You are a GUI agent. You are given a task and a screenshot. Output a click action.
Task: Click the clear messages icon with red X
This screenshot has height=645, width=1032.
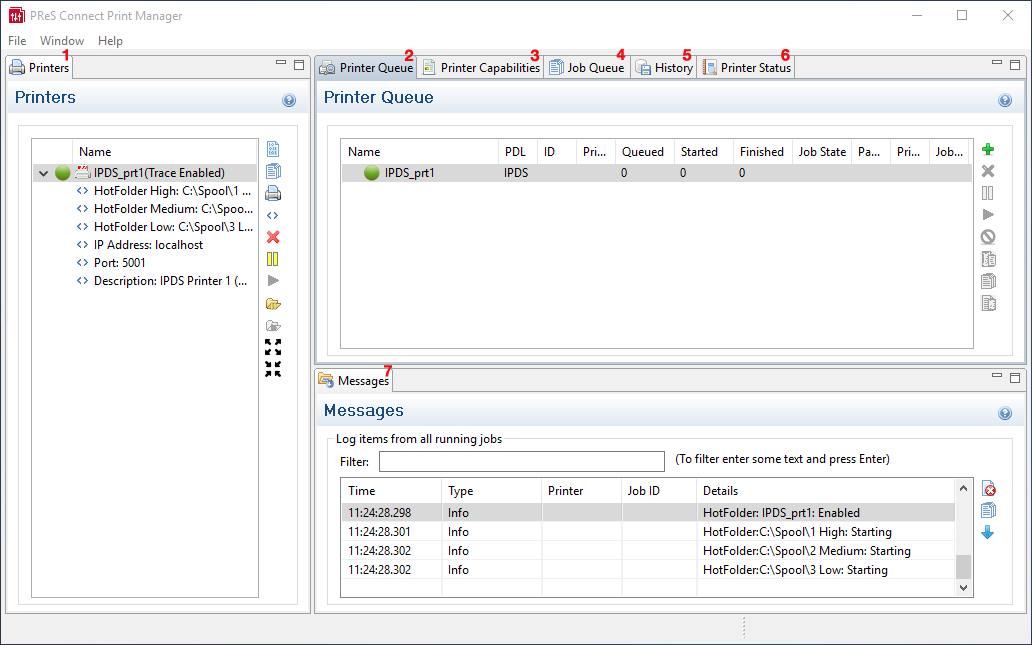tap(988, 489)
